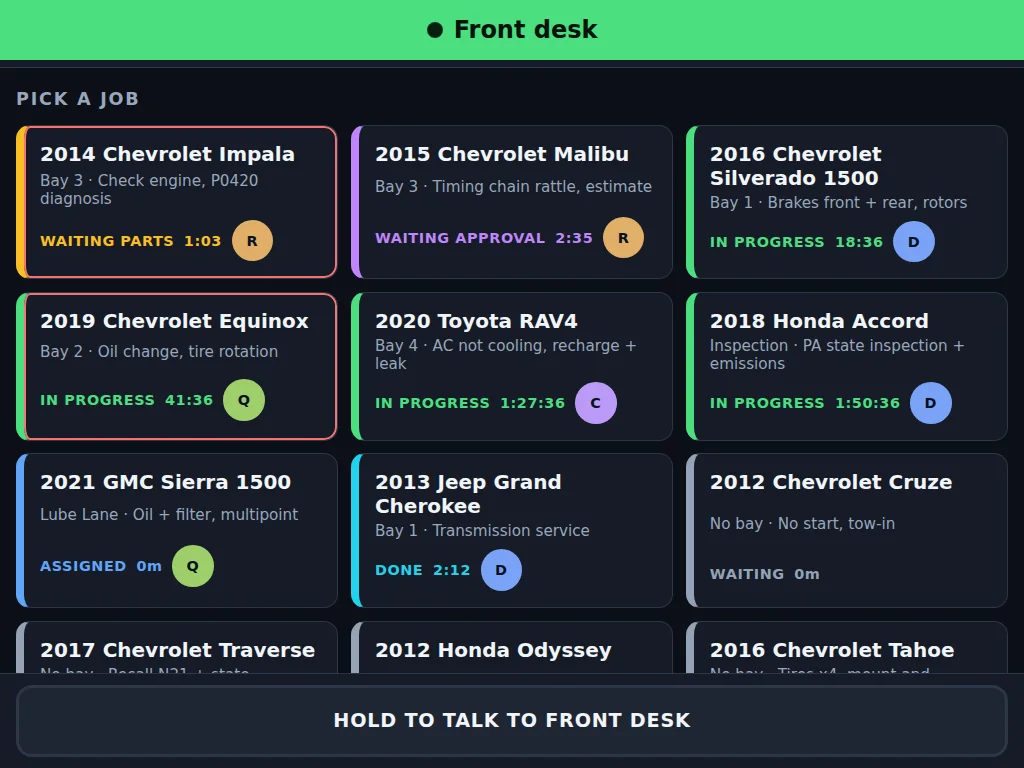1024x768 pixels.
Task: Click 'Lube Lane · Oil + filter, multipoint' text
Action: pos(169,515)
